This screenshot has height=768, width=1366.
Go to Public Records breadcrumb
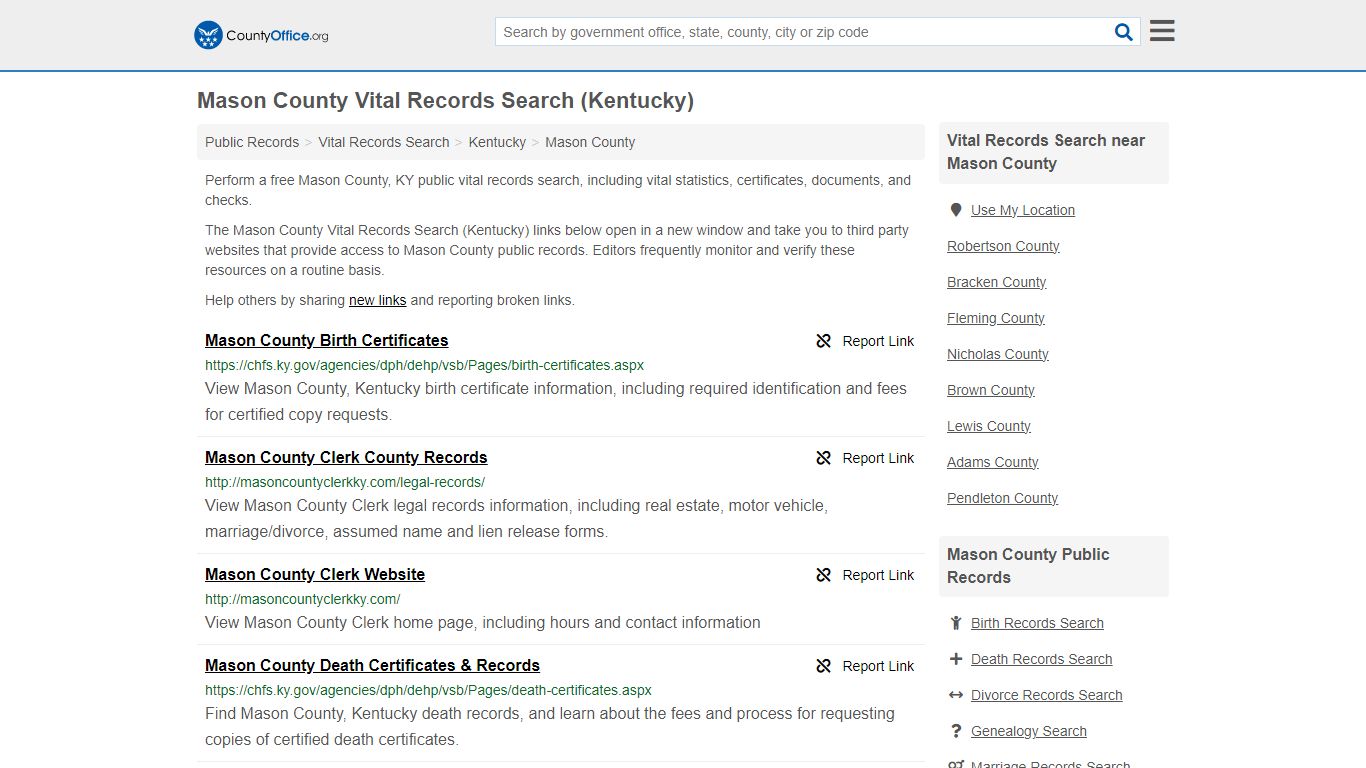click(x=252, y=142)
